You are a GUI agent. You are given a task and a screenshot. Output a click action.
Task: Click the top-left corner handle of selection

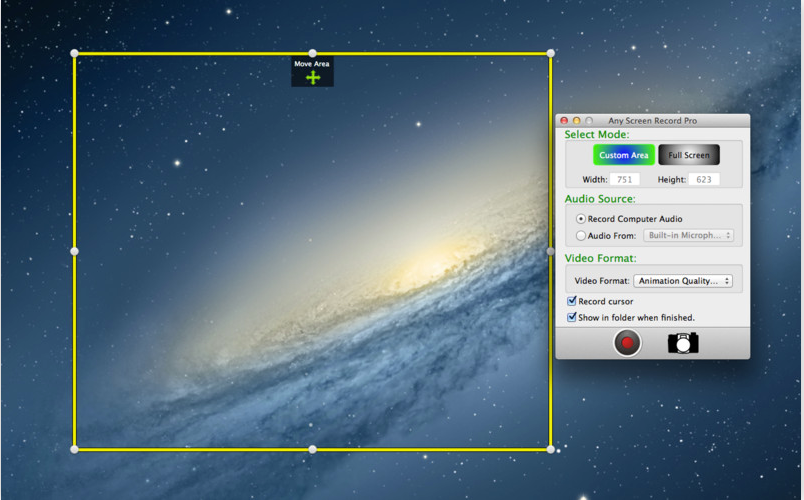click(x=74, y=53)
